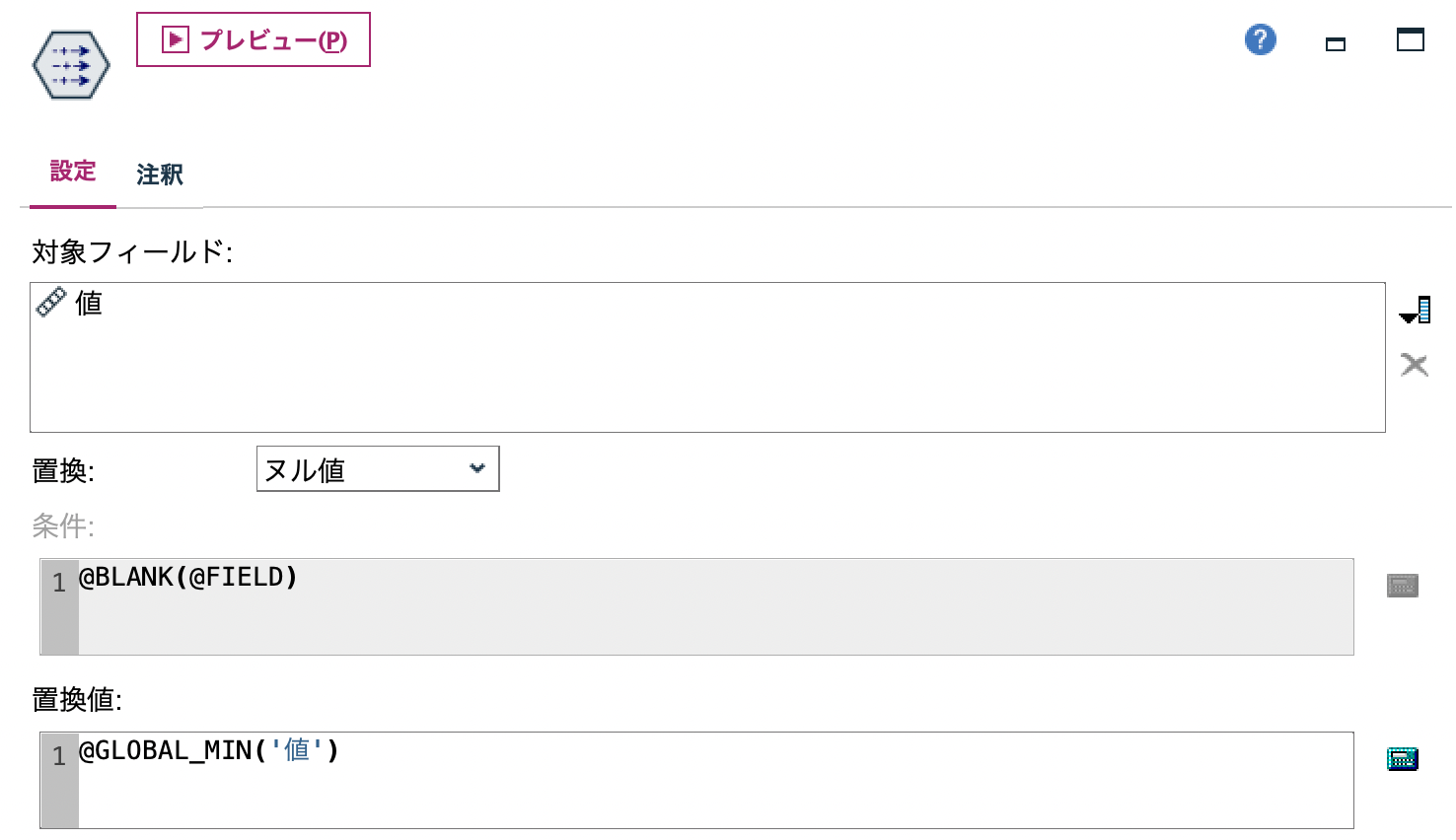The image size is (1456, 840).
Task: Launch expression builder calculator beside 置換値
Action: point(1402,758)
